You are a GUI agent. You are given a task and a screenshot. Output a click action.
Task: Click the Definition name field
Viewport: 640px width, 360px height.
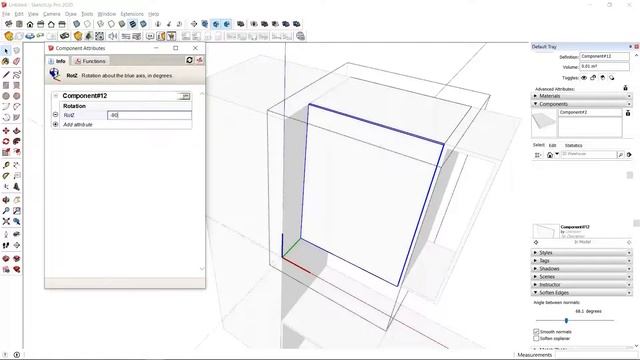coord(604,56)
